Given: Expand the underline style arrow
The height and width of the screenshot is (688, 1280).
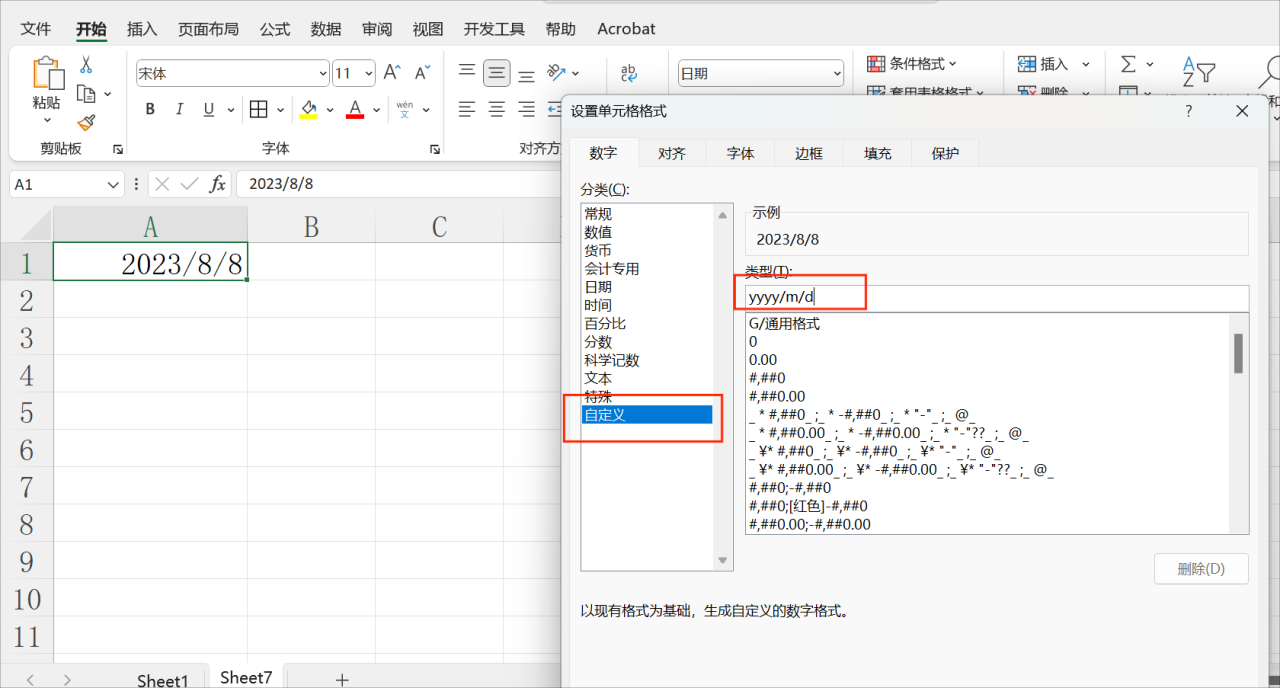Looking at the screenshot, I should (230, 110).
